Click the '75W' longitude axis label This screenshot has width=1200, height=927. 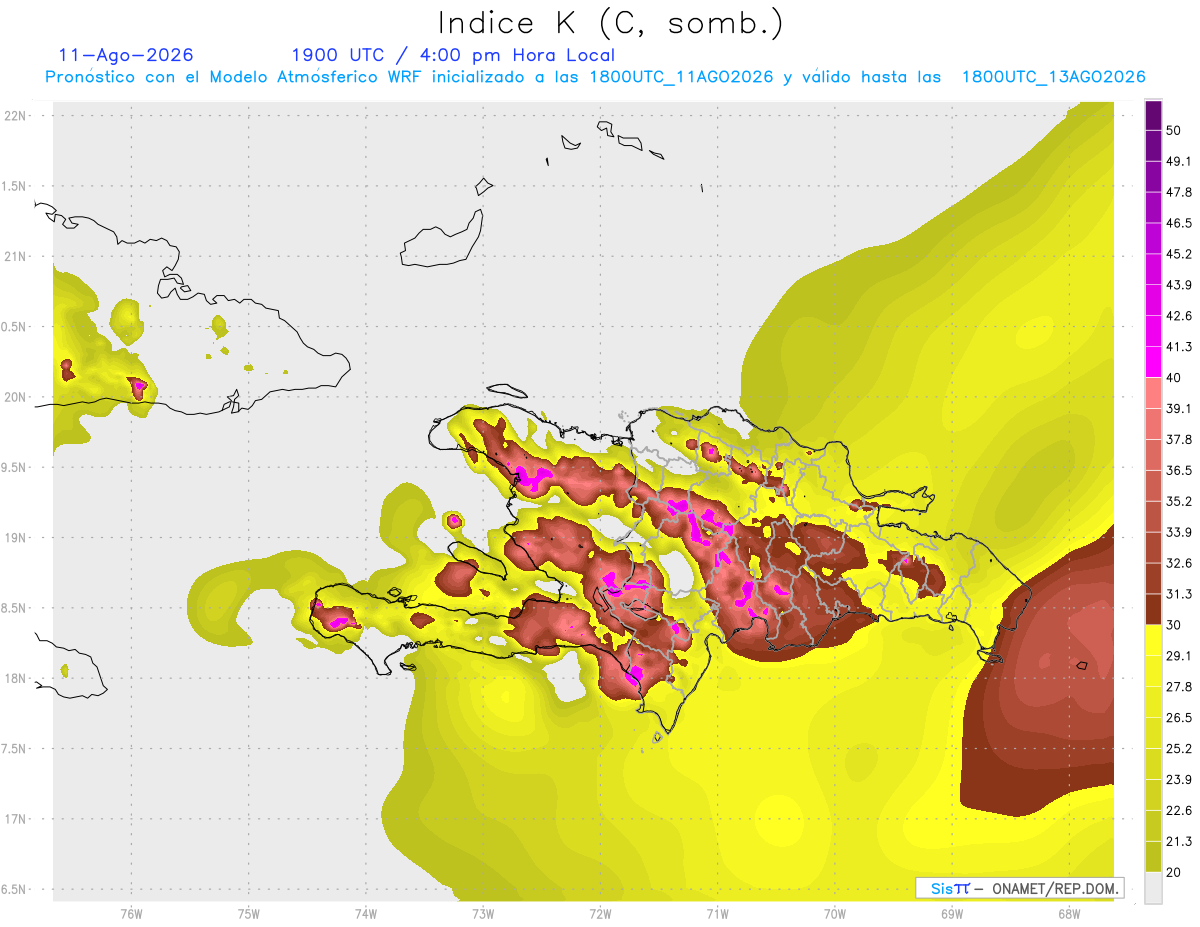(x=249, y=914)
